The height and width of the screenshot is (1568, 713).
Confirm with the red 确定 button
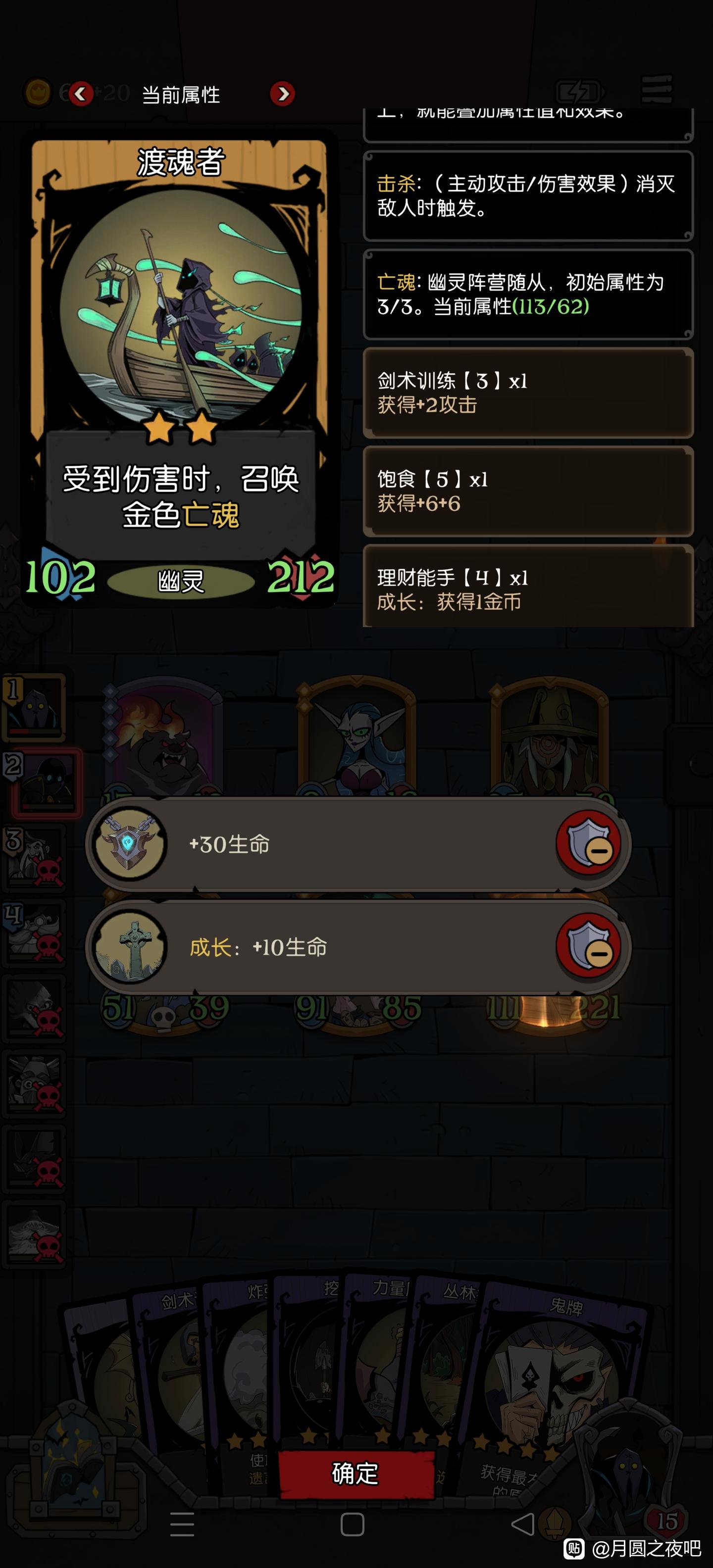(x=356, y=1473)
